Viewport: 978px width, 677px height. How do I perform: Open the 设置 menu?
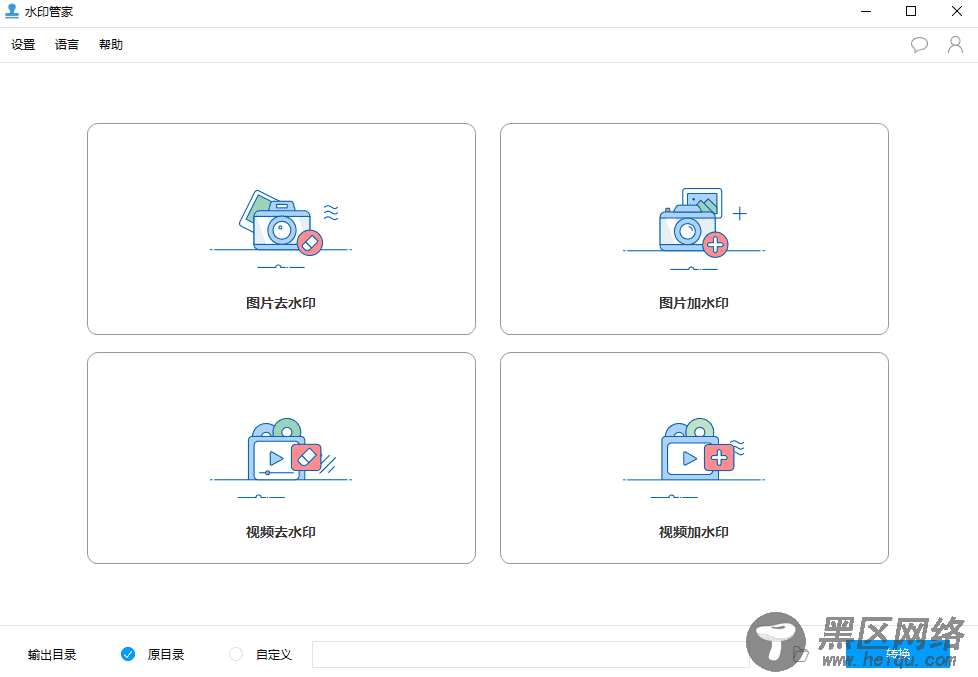point(23,44)
